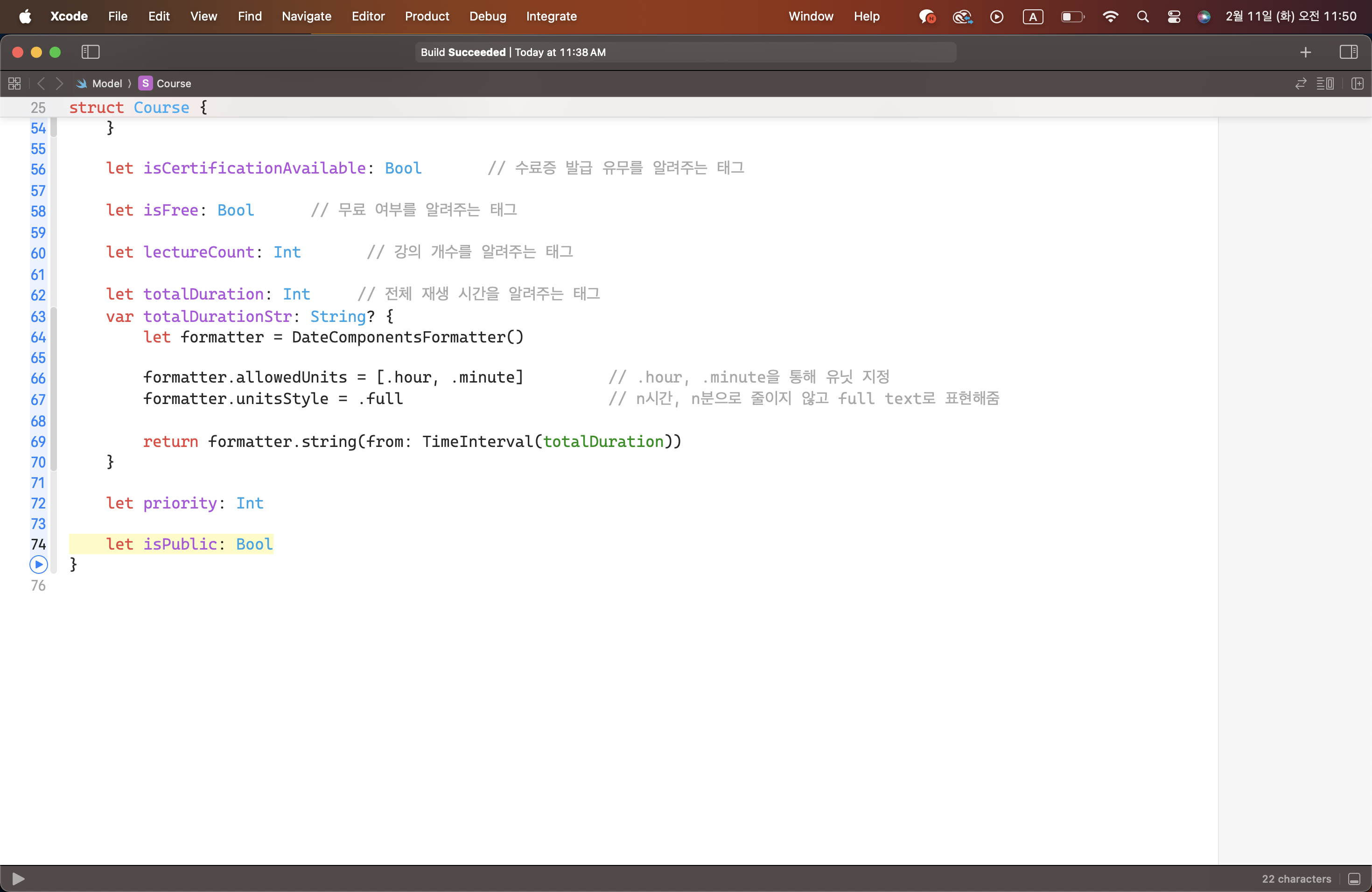
Task: Click the sticky struct Course header
Action: point(137,107)
